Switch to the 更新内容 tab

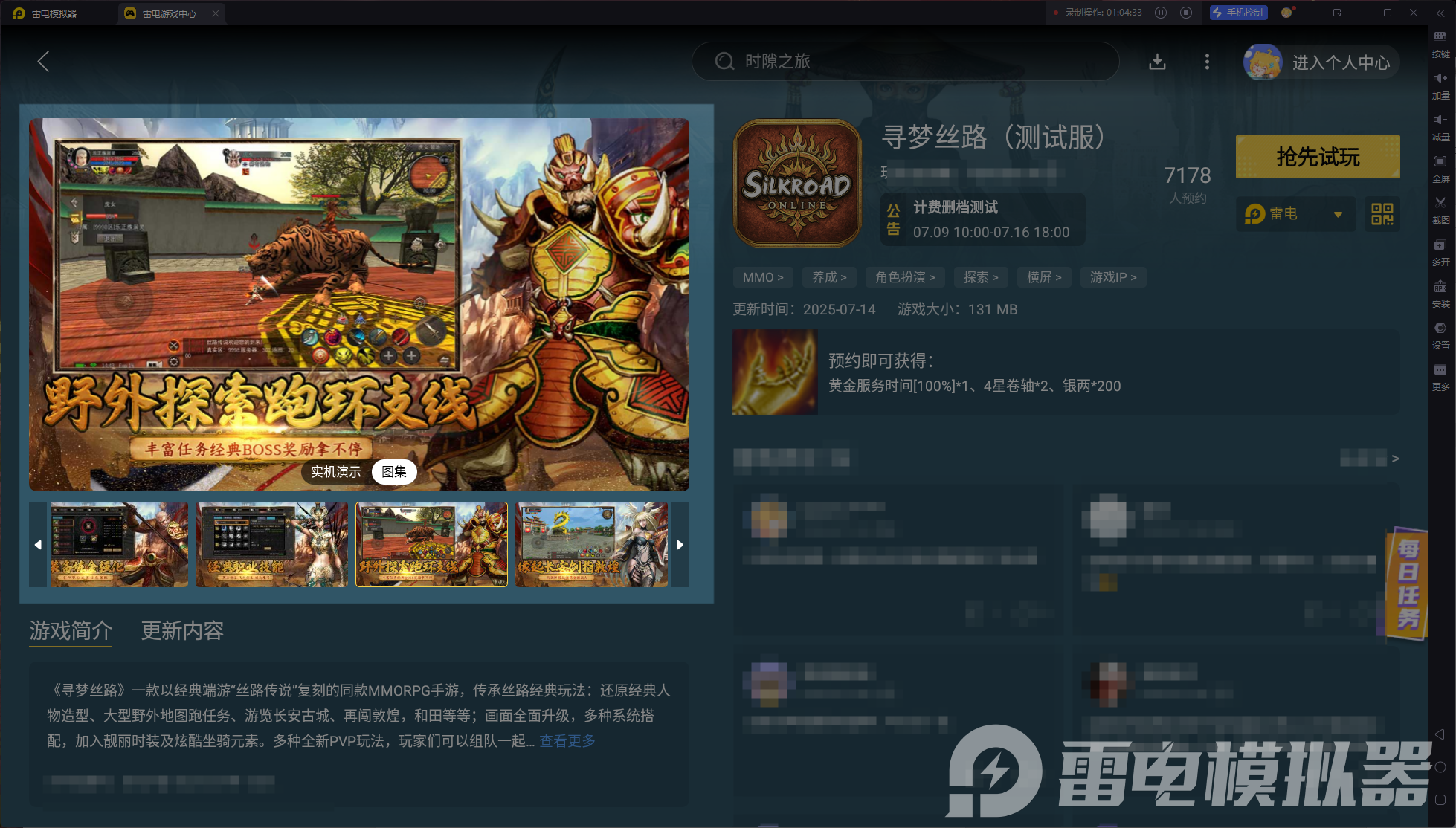182,630
